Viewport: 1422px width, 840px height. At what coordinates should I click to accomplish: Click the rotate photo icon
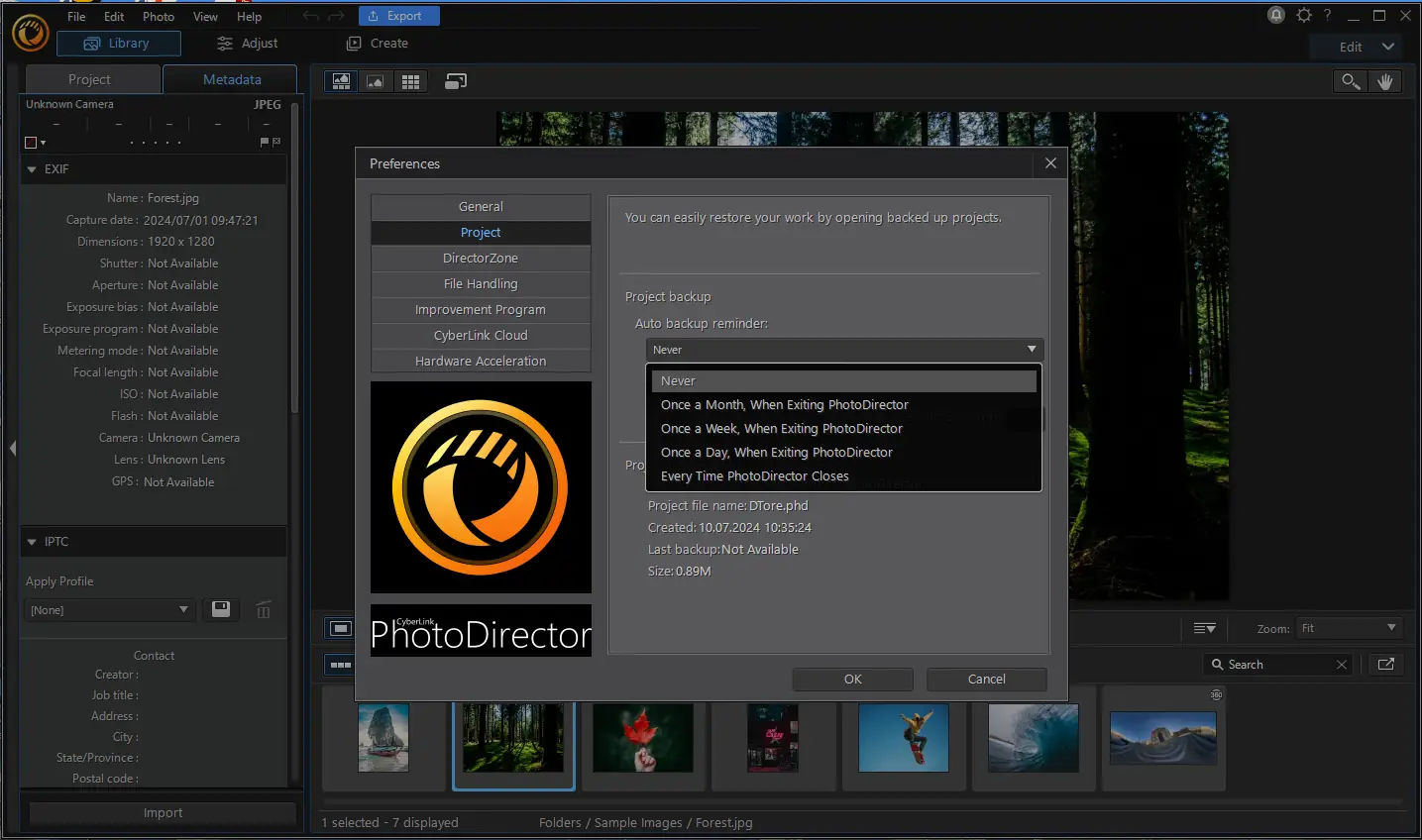455,80
